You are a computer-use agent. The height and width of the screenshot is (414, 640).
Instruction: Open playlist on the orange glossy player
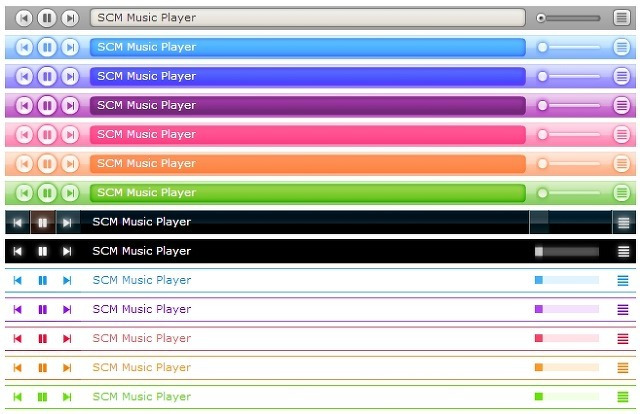click(621, 163)
